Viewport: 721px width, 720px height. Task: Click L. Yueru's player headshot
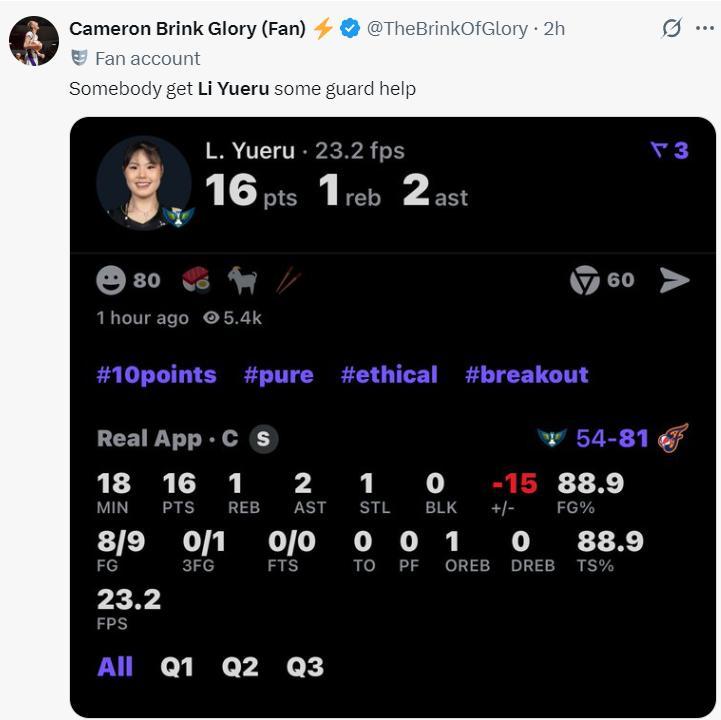pos(144,183)
